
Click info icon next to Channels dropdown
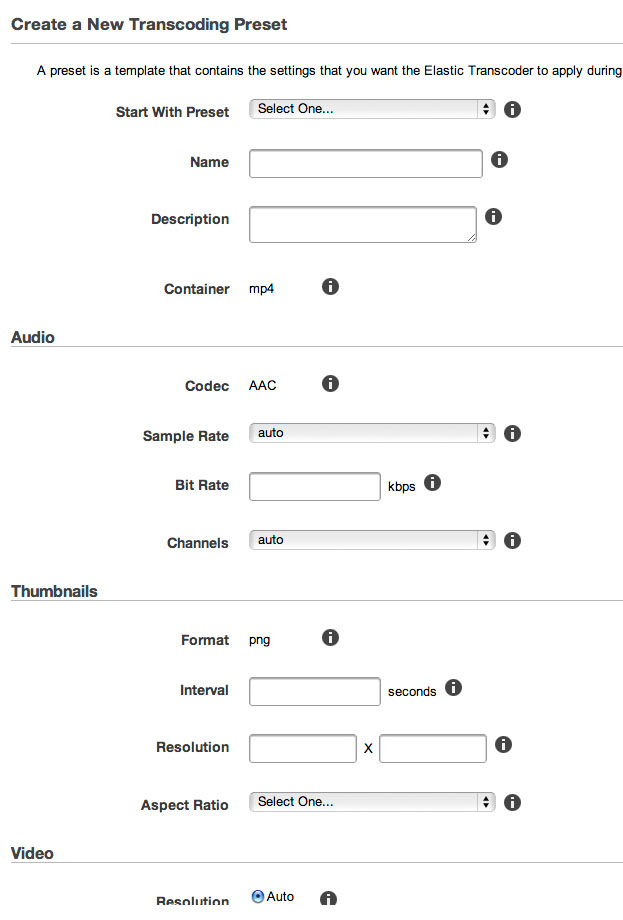click(512, 540)
